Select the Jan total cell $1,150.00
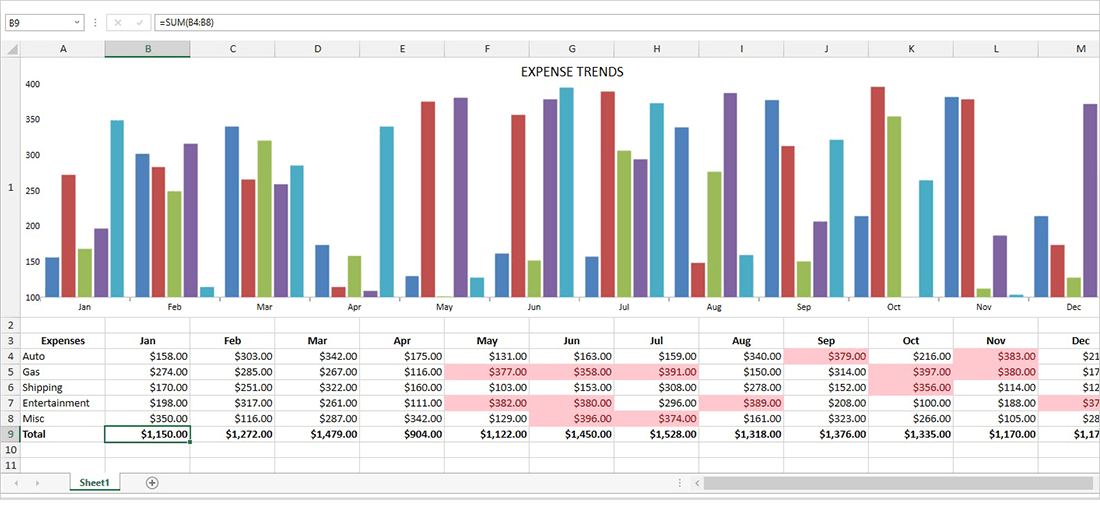 click(147, 434)
